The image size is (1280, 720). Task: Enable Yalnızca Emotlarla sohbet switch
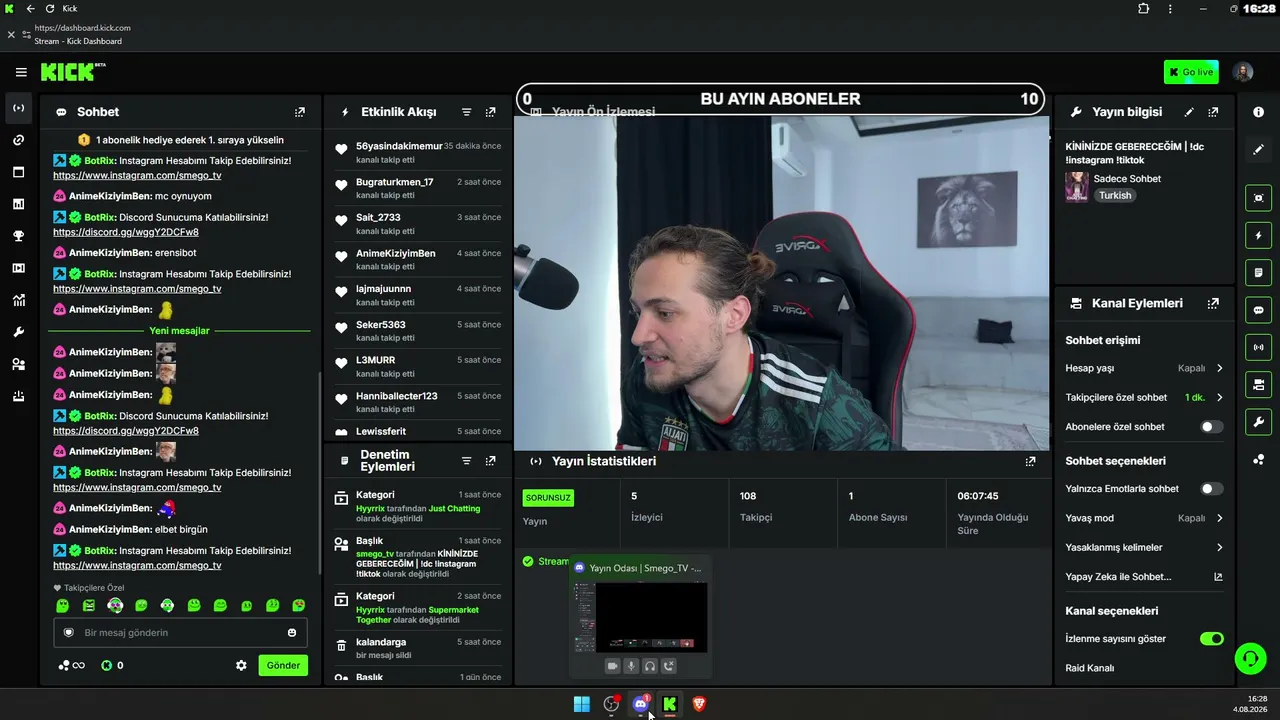[x=1211, y=489]
